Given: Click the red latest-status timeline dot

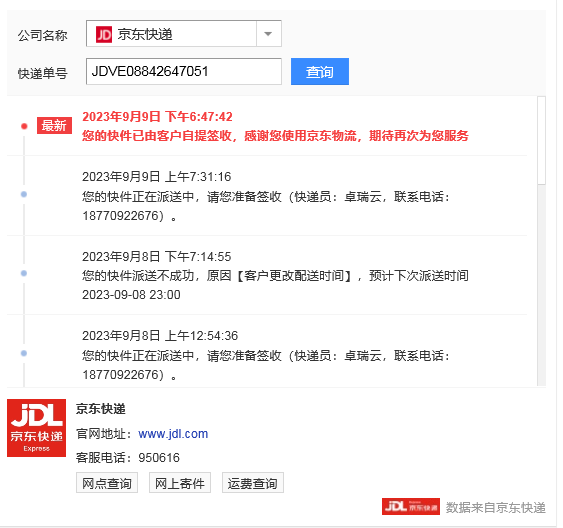Looking at the screenshot, I should click(x=24, y=126).
